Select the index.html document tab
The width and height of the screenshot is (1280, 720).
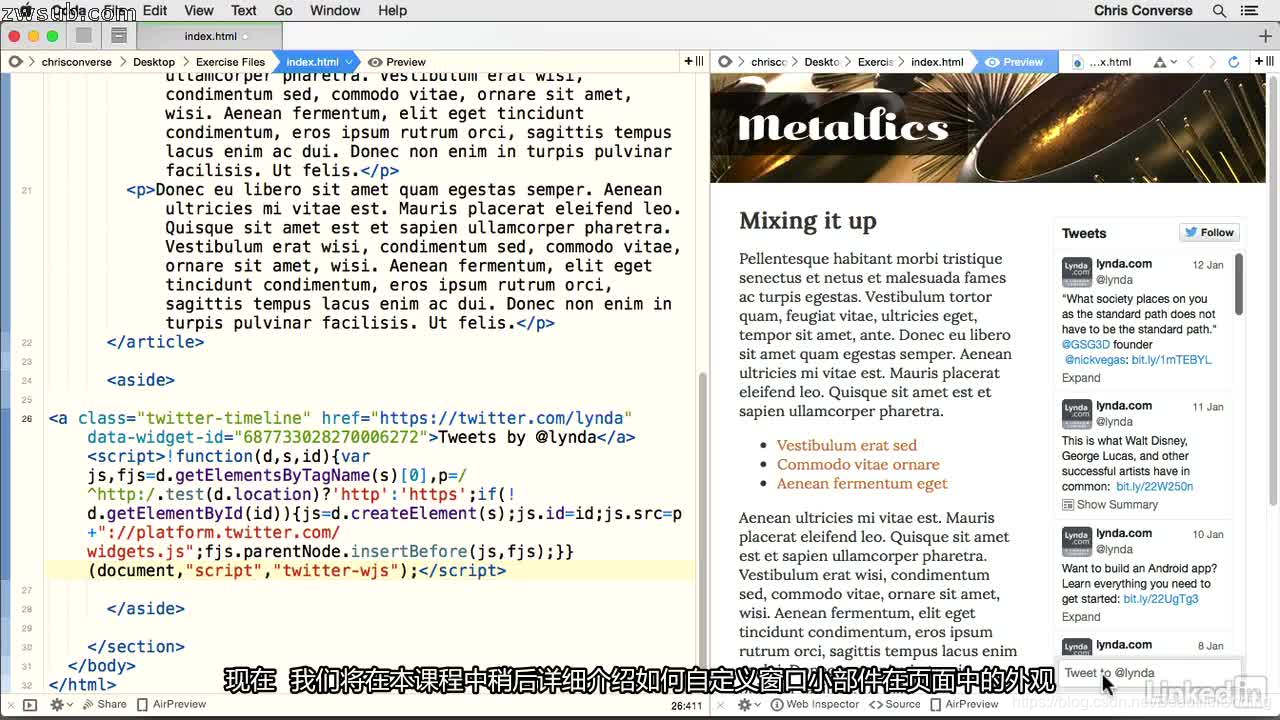pos(210,36)
